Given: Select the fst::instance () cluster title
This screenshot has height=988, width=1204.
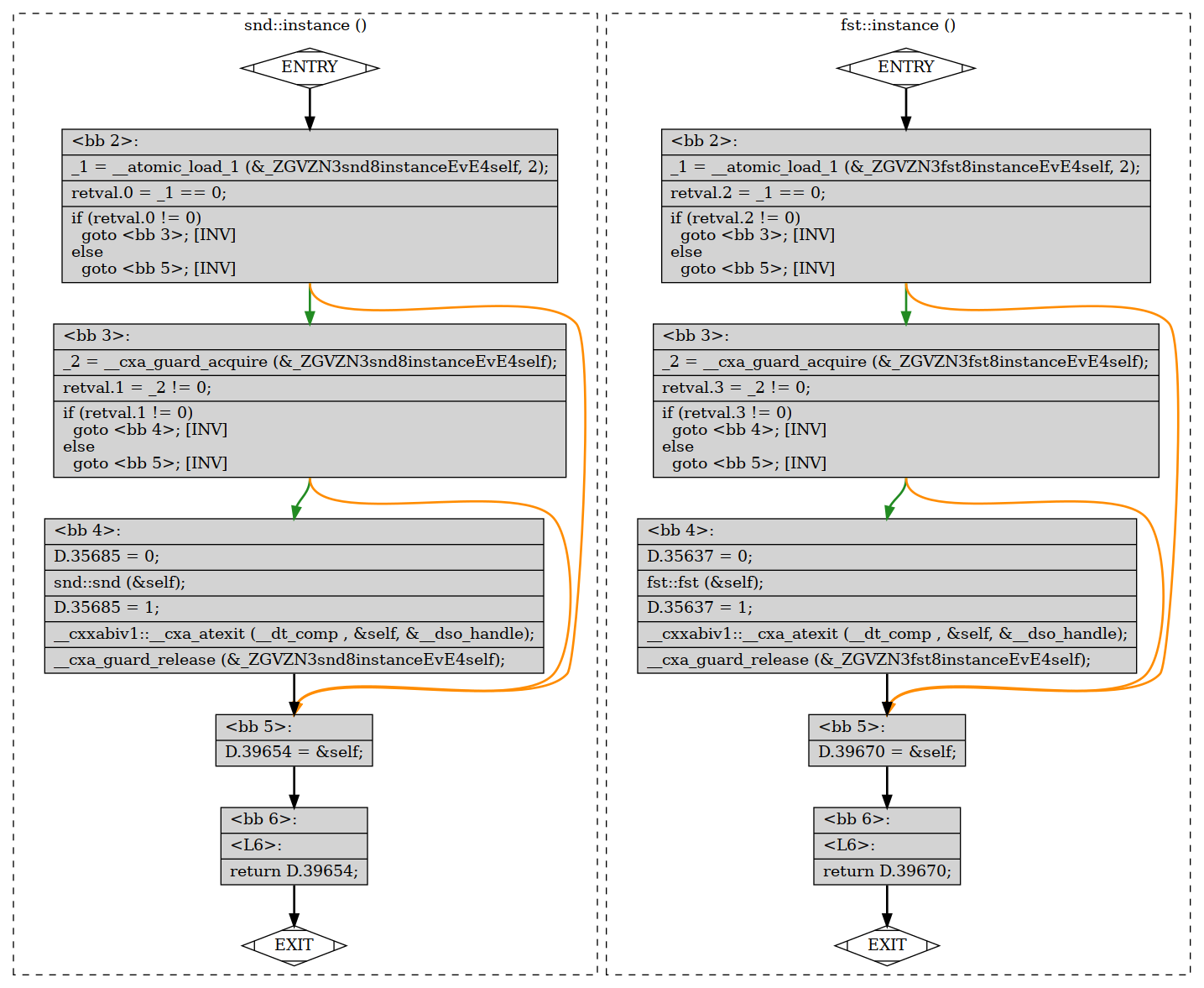Looking at the screenshot, I should tap(898, 25).
